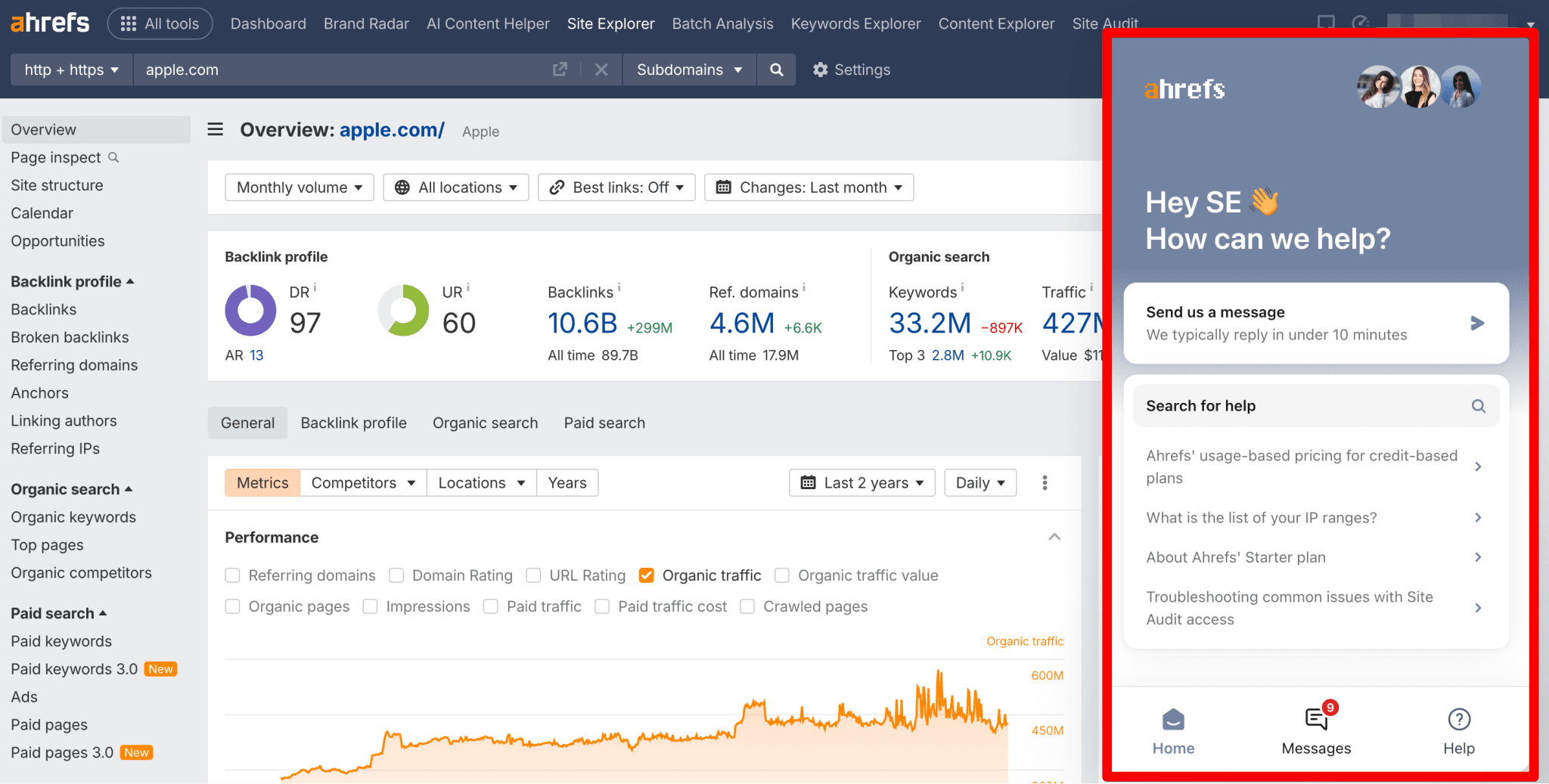Screen dimensions: 1549x784
Task: Open apple.com via the external link icon
Action: click(560, 70)
